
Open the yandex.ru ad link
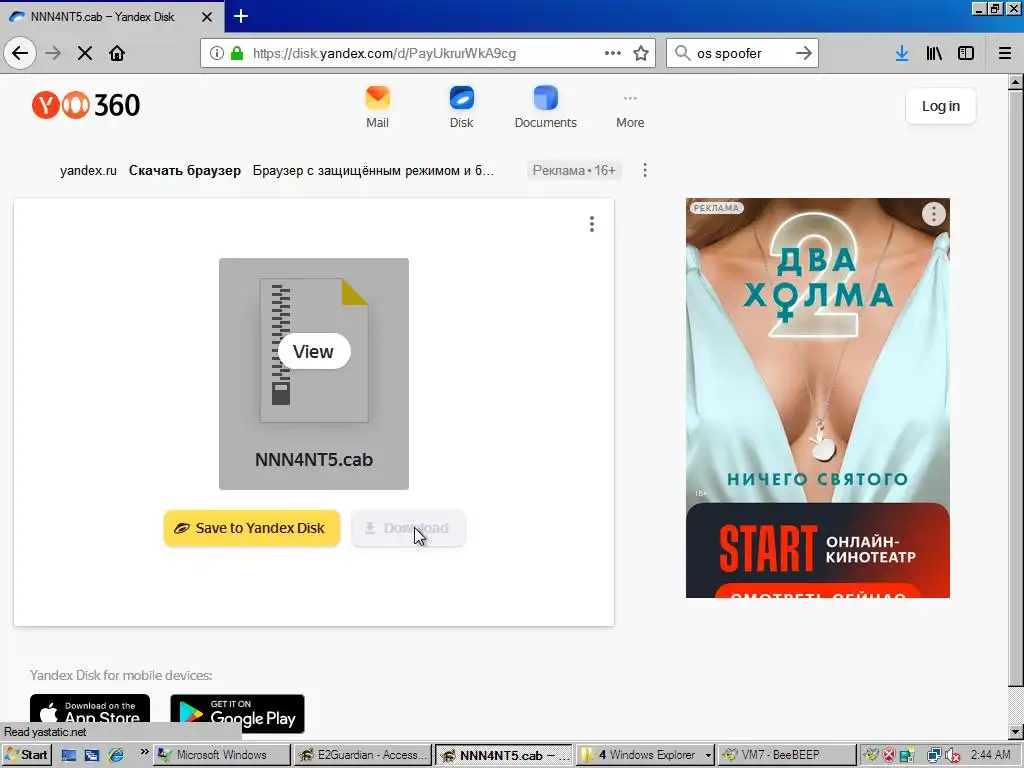coord(88,170)
